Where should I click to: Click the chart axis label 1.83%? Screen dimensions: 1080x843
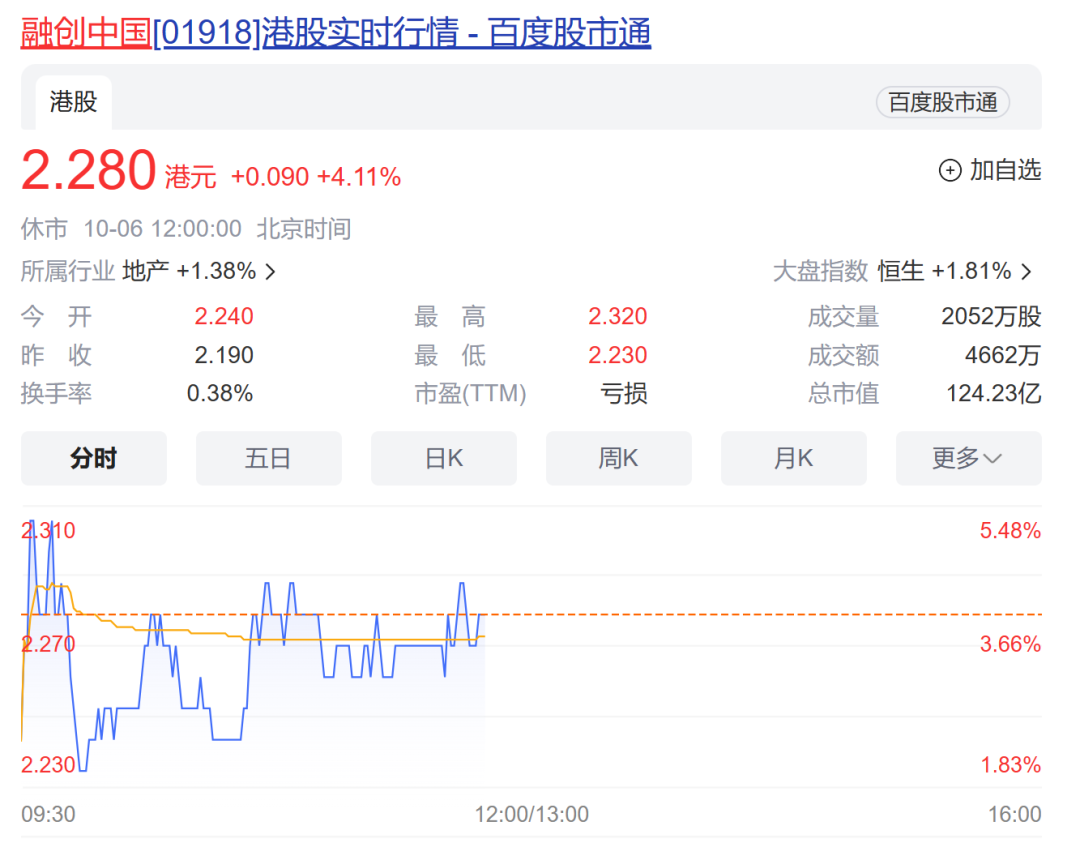[1010, 764]
